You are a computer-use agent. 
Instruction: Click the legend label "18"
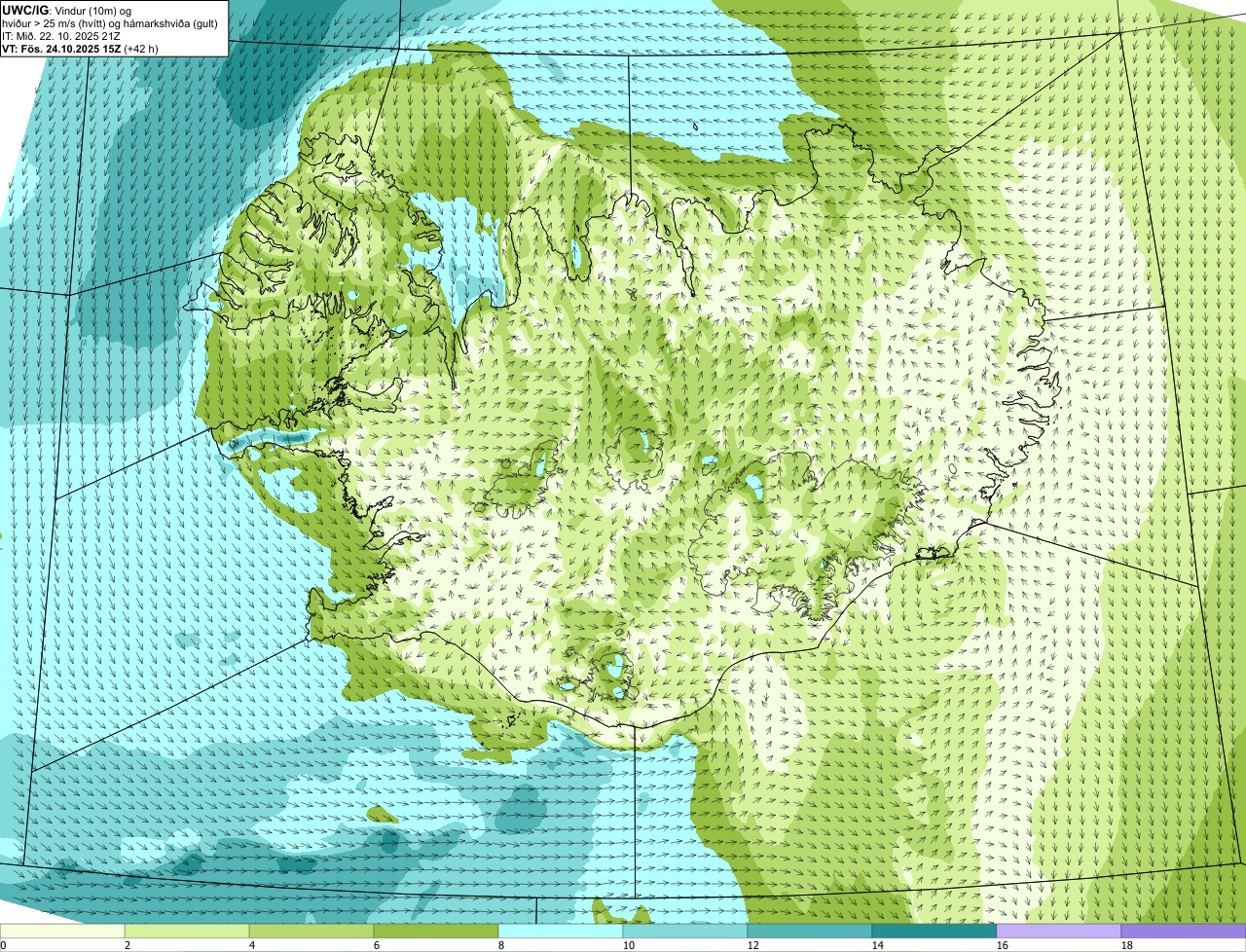click(x=1127, y=945)
